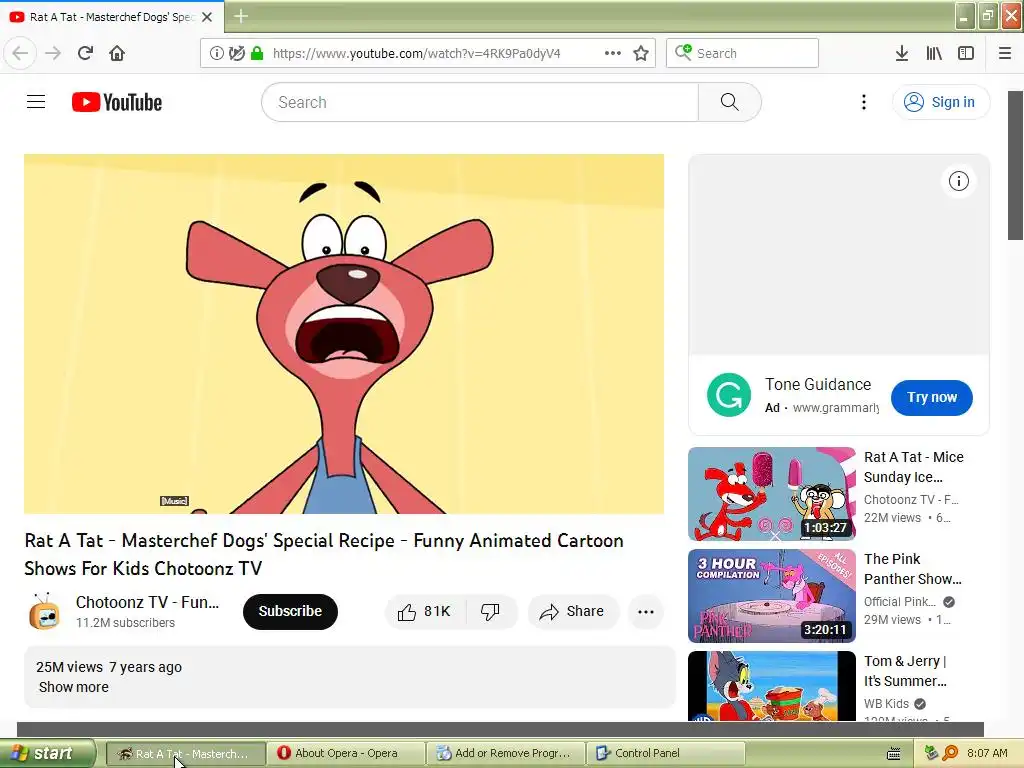Click the 11.2M subscribers text
Screen dimensions: 1024x768
125,622
